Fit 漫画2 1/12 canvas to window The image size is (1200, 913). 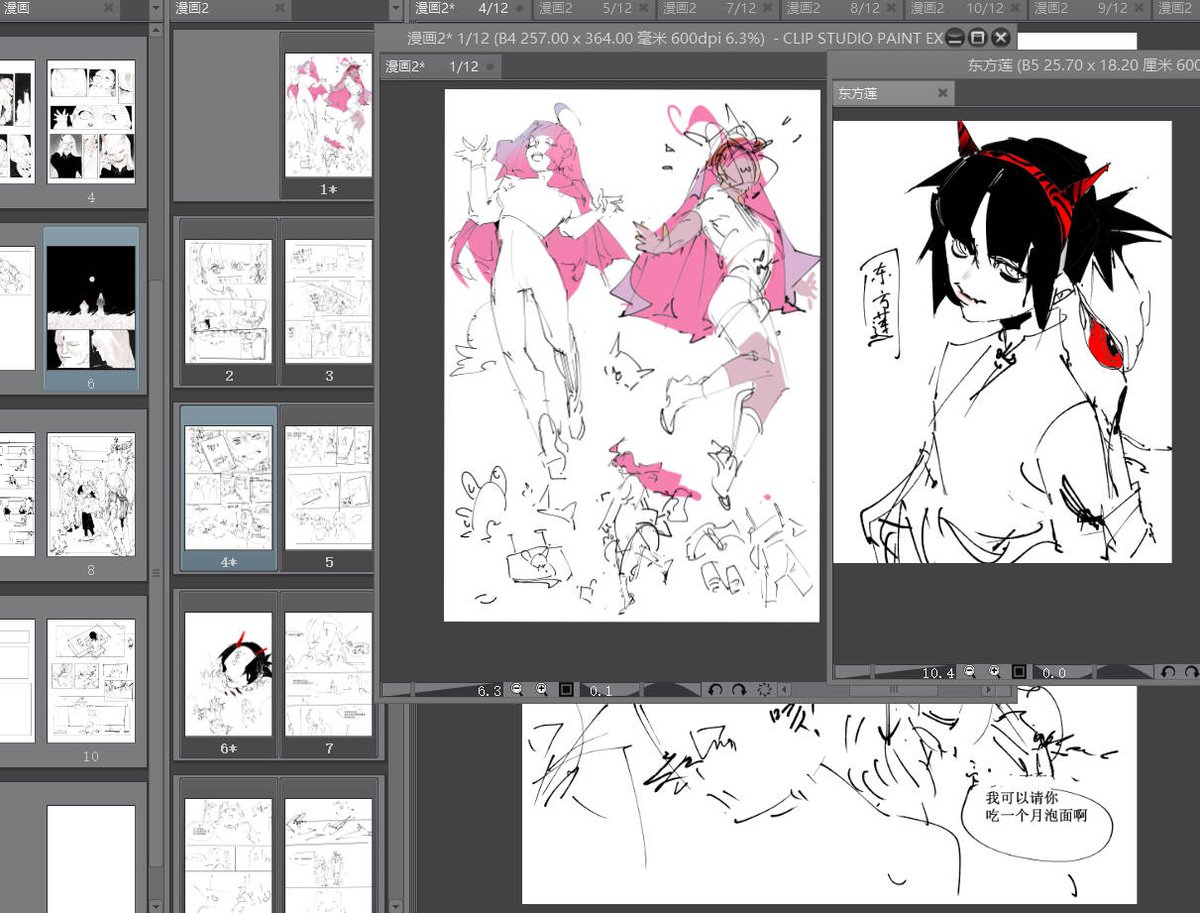pos(566,690)
